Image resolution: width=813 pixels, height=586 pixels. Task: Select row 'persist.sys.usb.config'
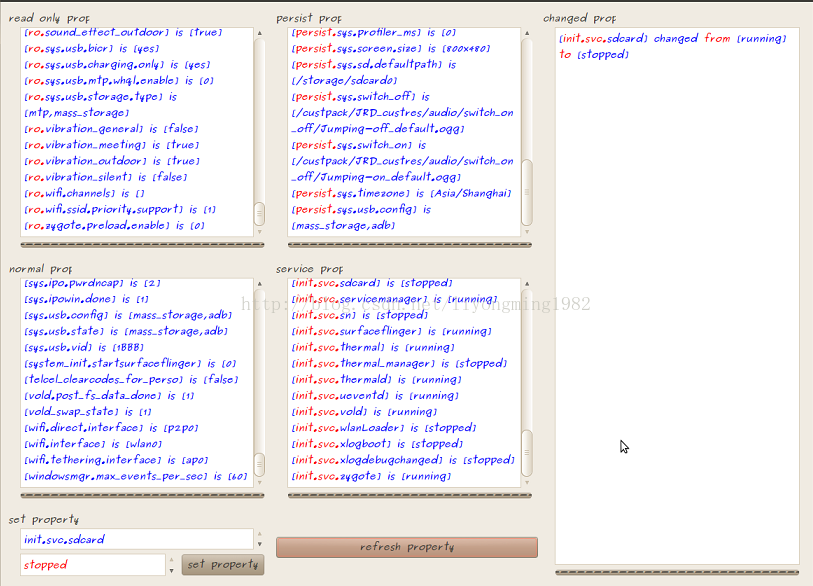(361, 217)
